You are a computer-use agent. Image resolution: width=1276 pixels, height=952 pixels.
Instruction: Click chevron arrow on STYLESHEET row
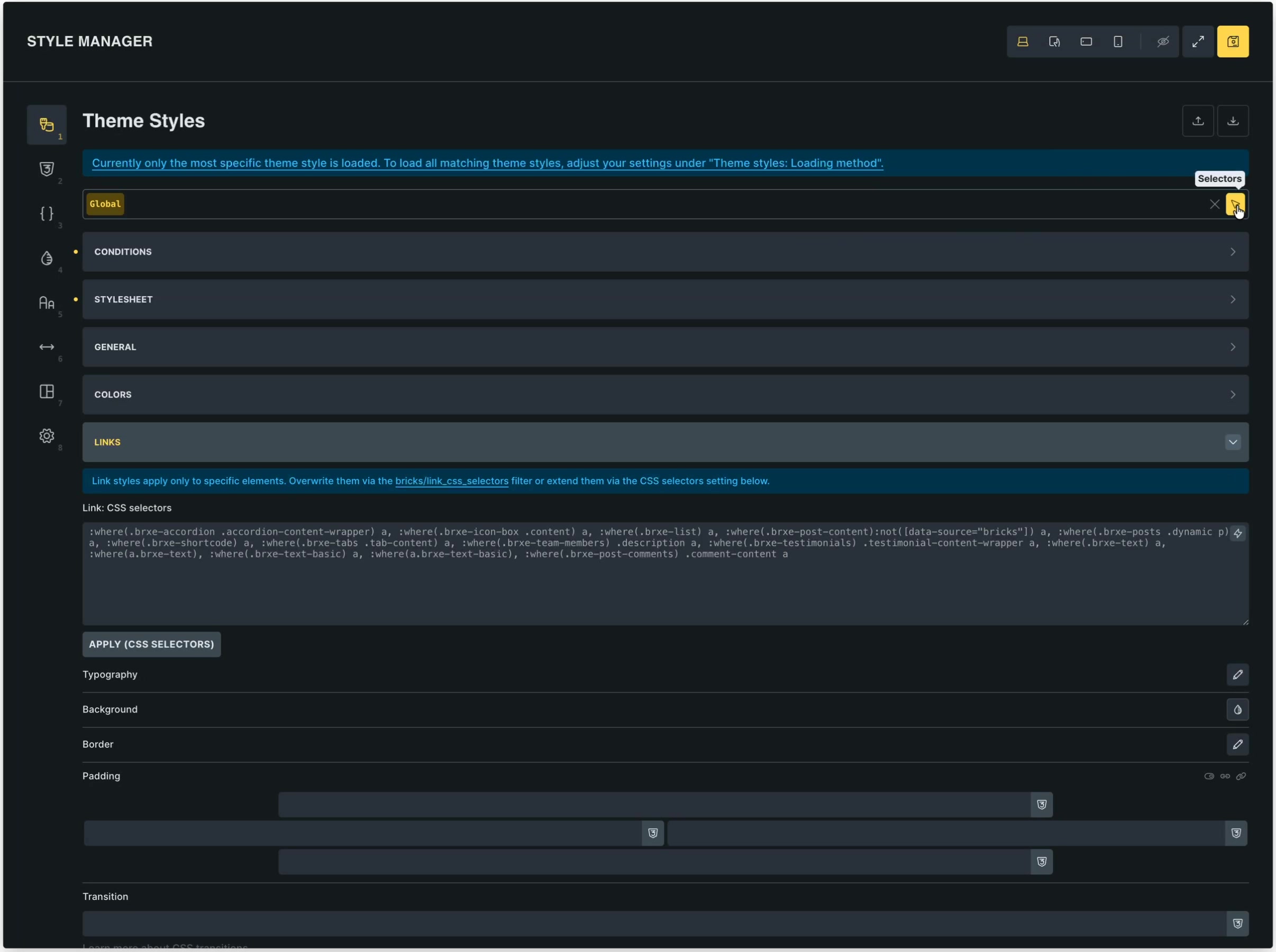coord(1233,300)
